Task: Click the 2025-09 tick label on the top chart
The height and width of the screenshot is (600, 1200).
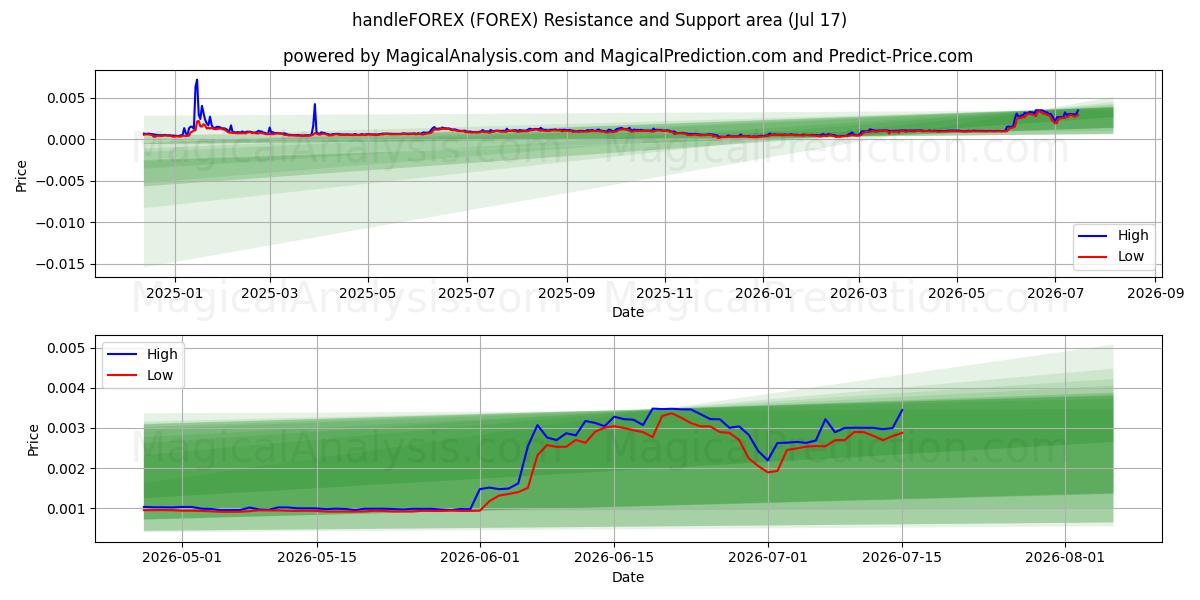Action: point(567,293)
